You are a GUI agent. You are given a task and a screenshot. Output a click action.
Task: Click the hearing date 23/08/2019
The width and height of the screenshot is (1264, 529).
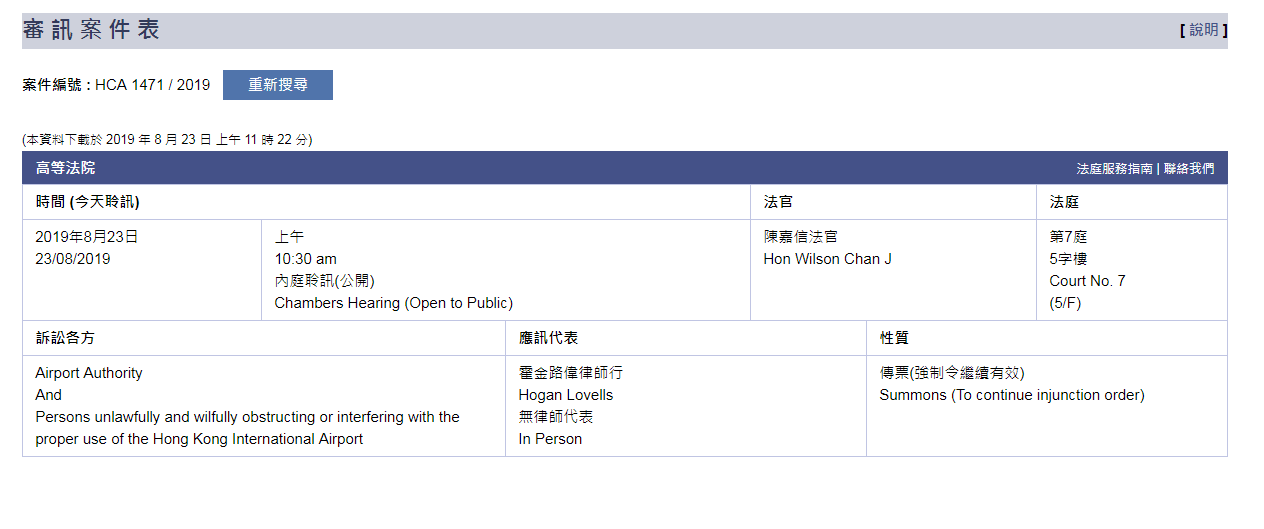(x=73, y=259)
